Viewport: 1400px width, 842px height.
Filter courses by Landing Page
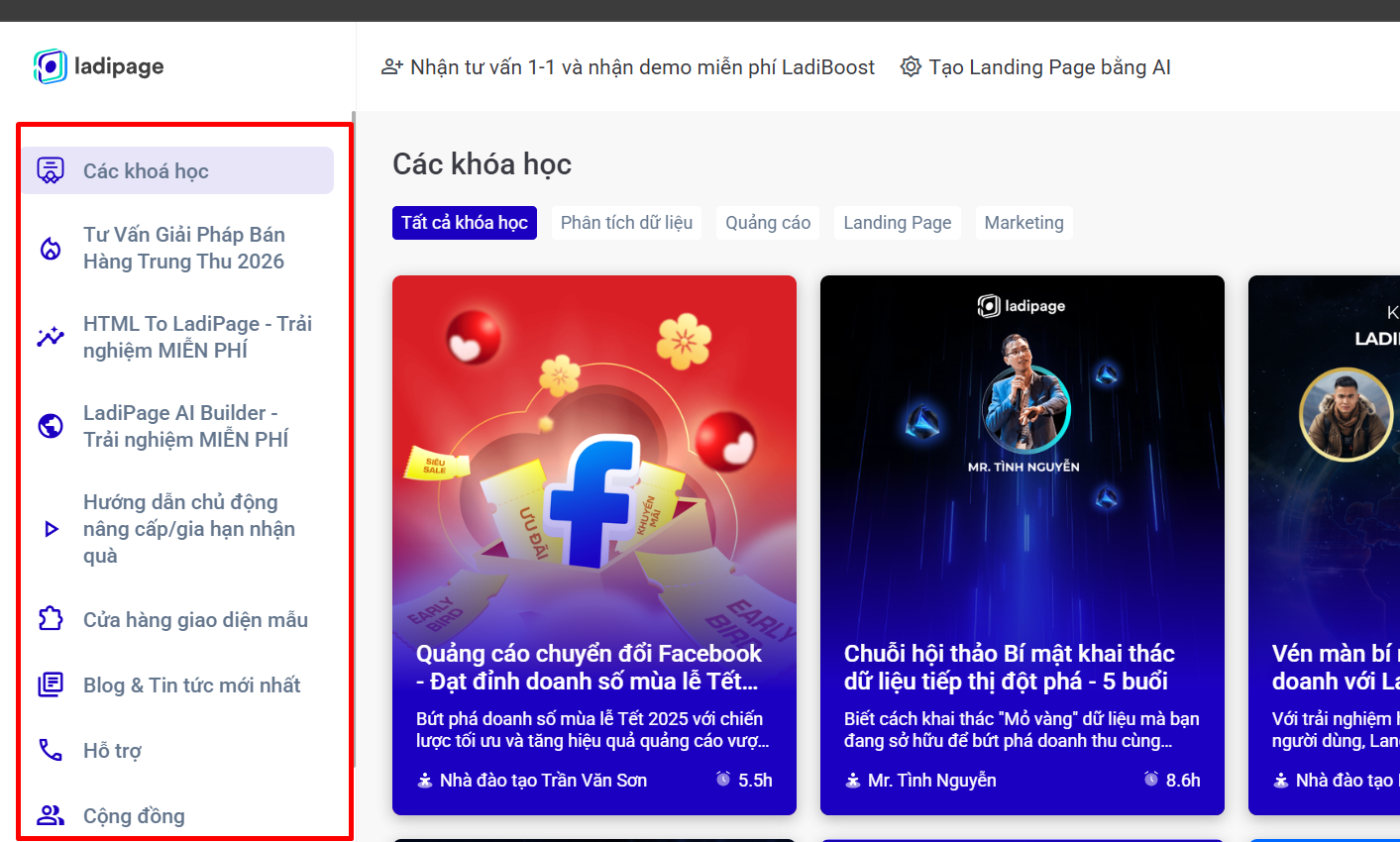[898, 223]
